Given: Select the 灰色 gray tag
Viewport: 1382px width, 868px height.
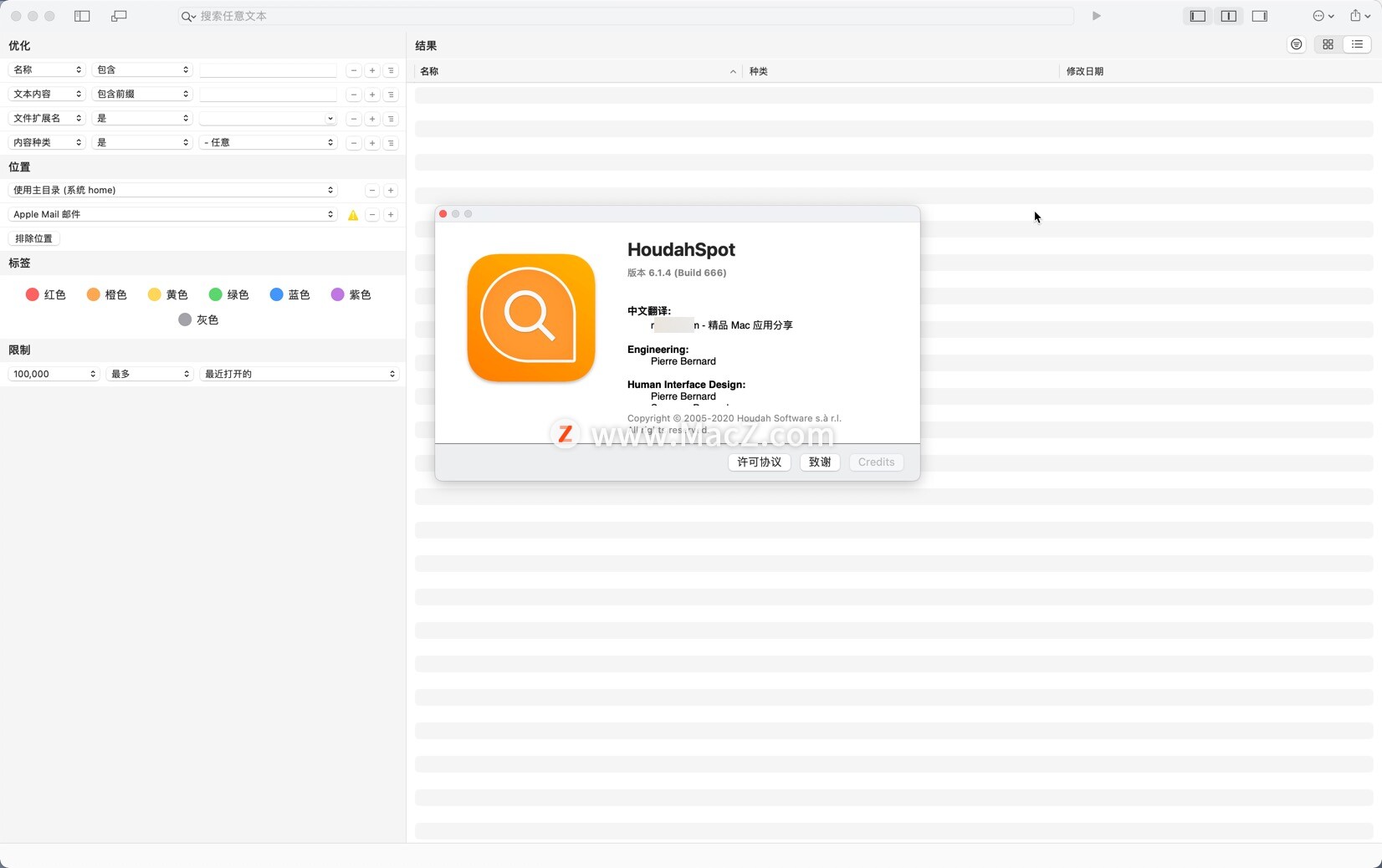Looking at the screenshot, I should [198, 319].
